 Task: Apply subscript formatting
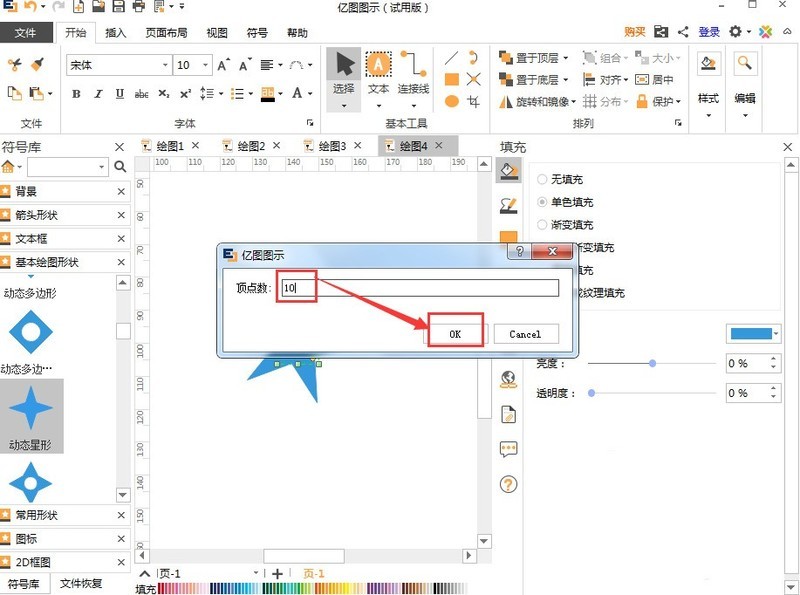(x=163, y=94)
